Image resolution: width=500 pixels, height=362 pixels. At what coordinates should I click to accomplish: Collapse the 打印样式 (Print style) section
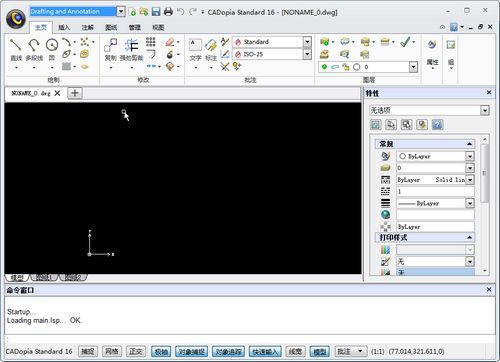[x=469, y=237]
